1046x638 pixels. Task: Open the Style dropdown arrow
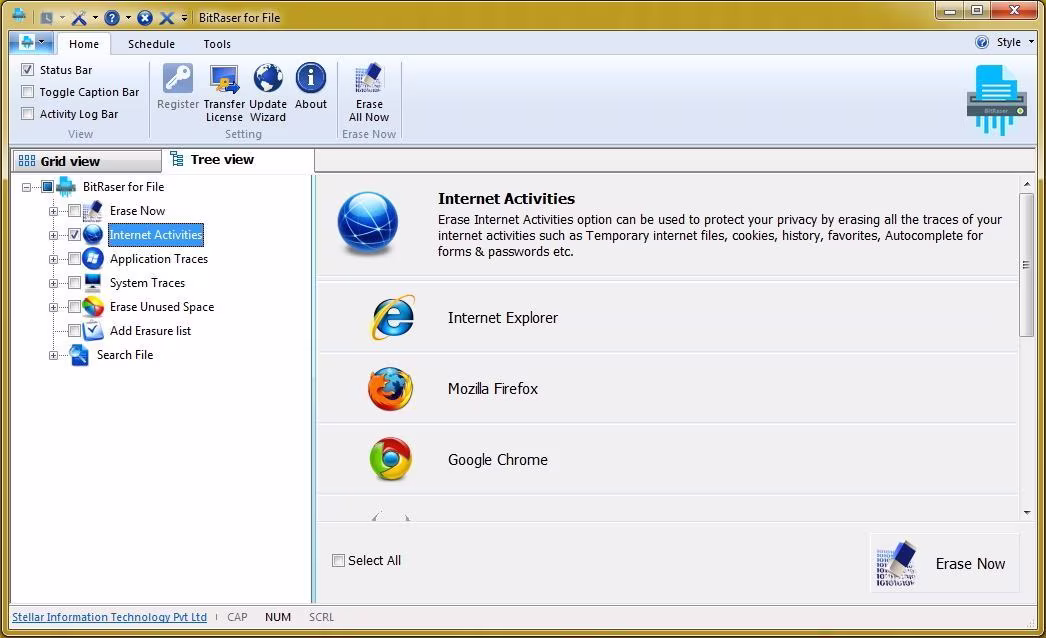tap(1031, 42)
